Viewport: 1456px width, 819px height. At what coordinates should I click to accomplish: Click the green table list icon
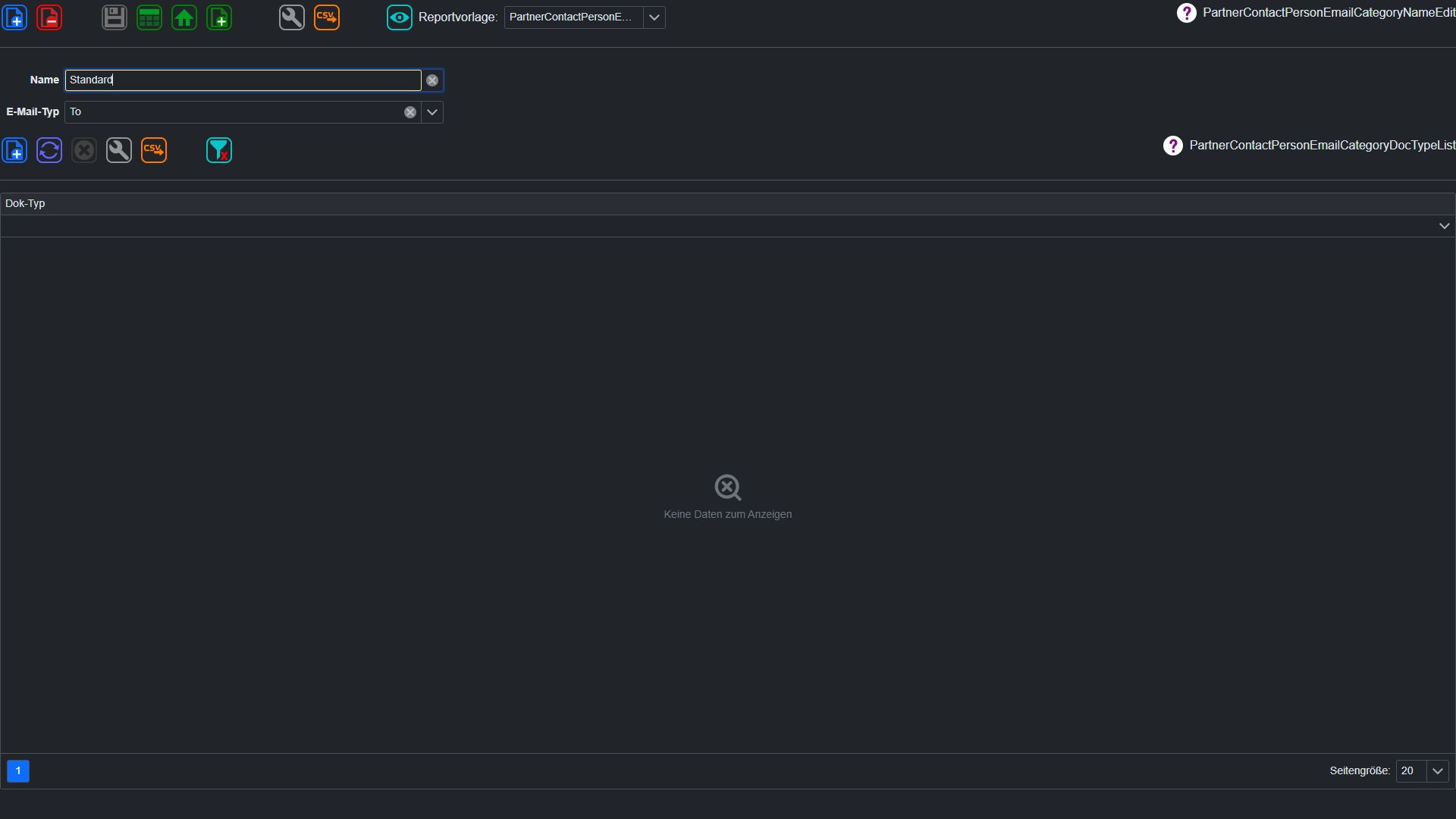[x=149, y=17]
